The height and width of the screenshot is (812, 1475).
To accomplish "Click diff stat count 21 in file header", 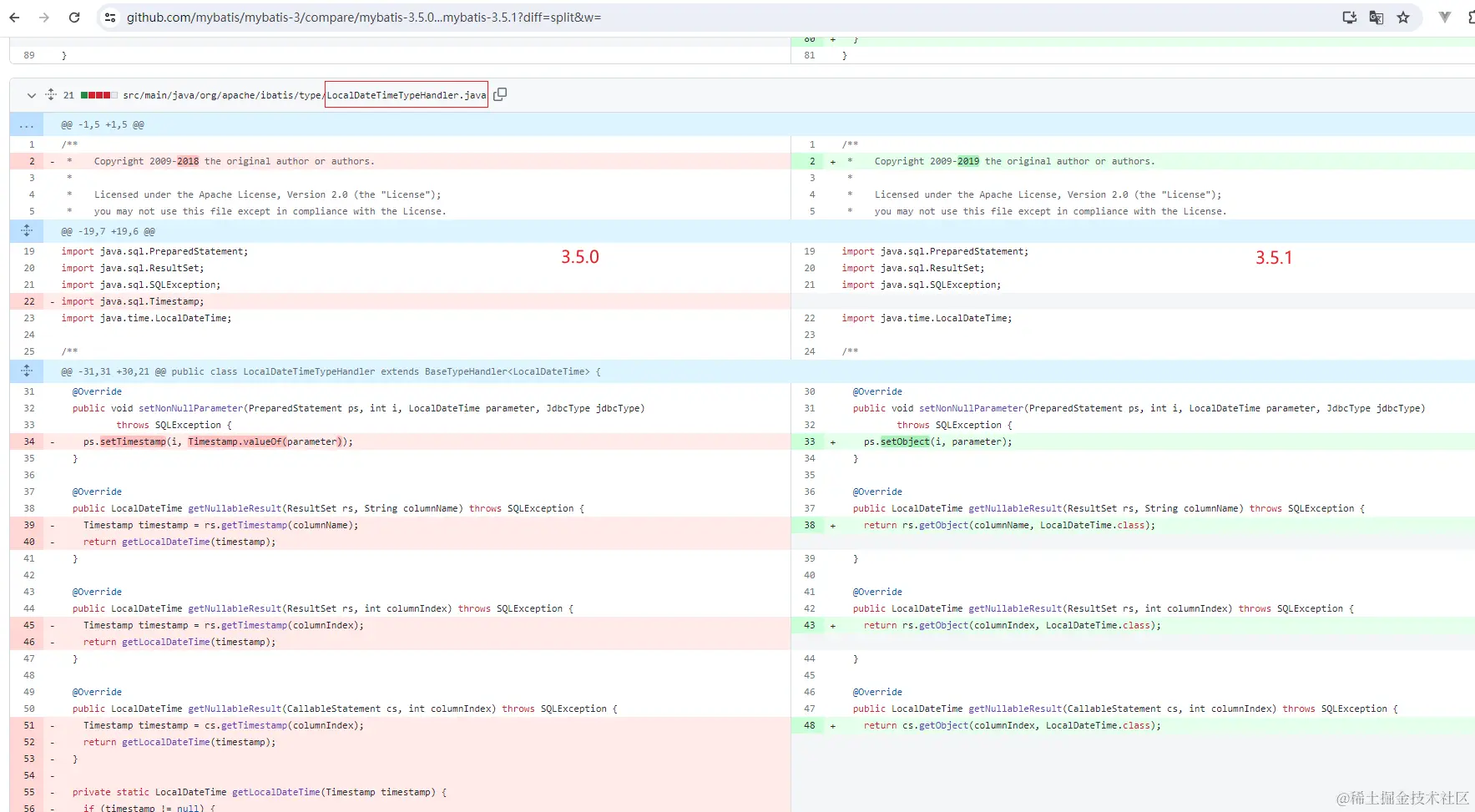I will [68, 95].
